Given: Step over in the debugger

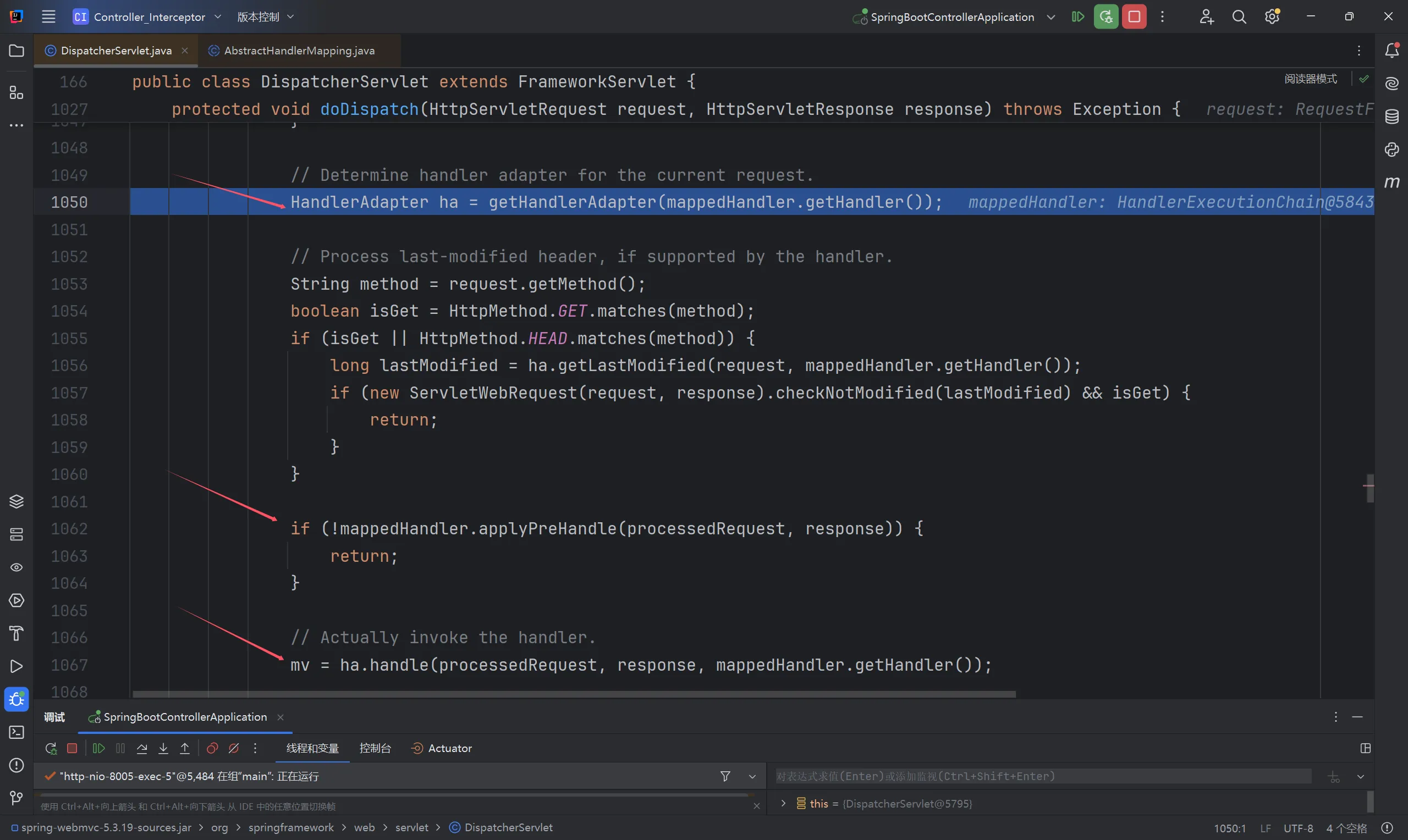Looking at the screenshot, I should [x=142, y=748].
